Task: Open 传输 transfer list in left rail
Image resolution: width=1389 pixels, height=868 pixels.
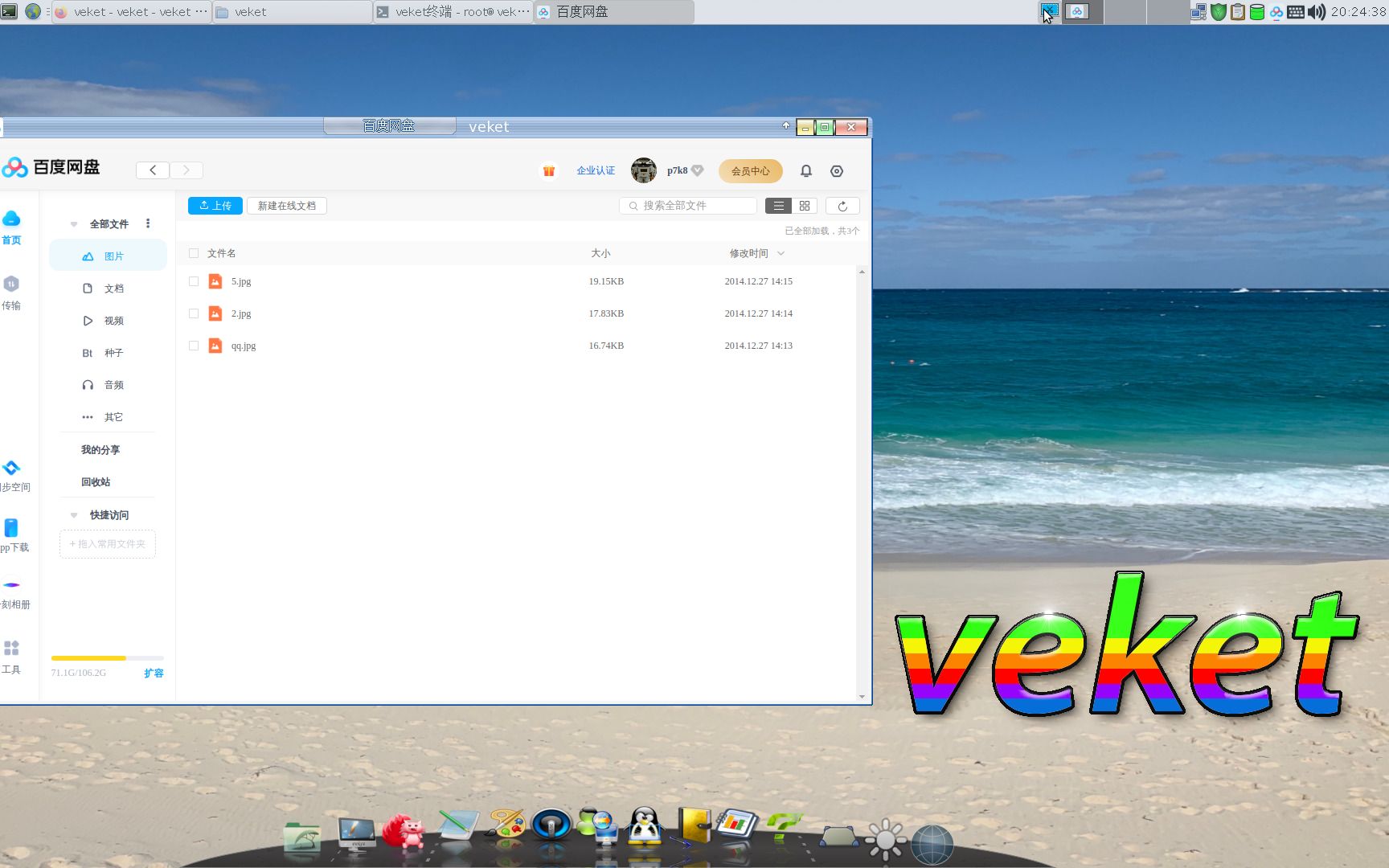Action: pos(11,293)
